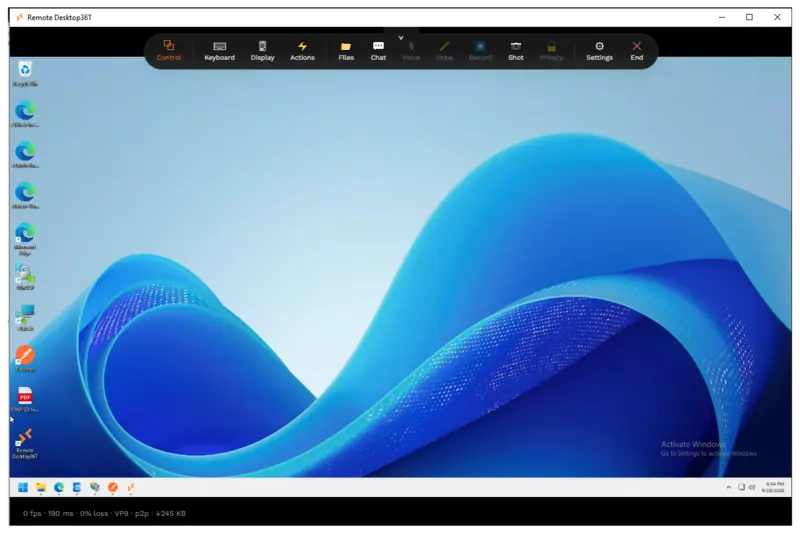The height and width of the screenshot is (533, 800).
Task: Click the '0 fps' status text
Action: (32, 514)
